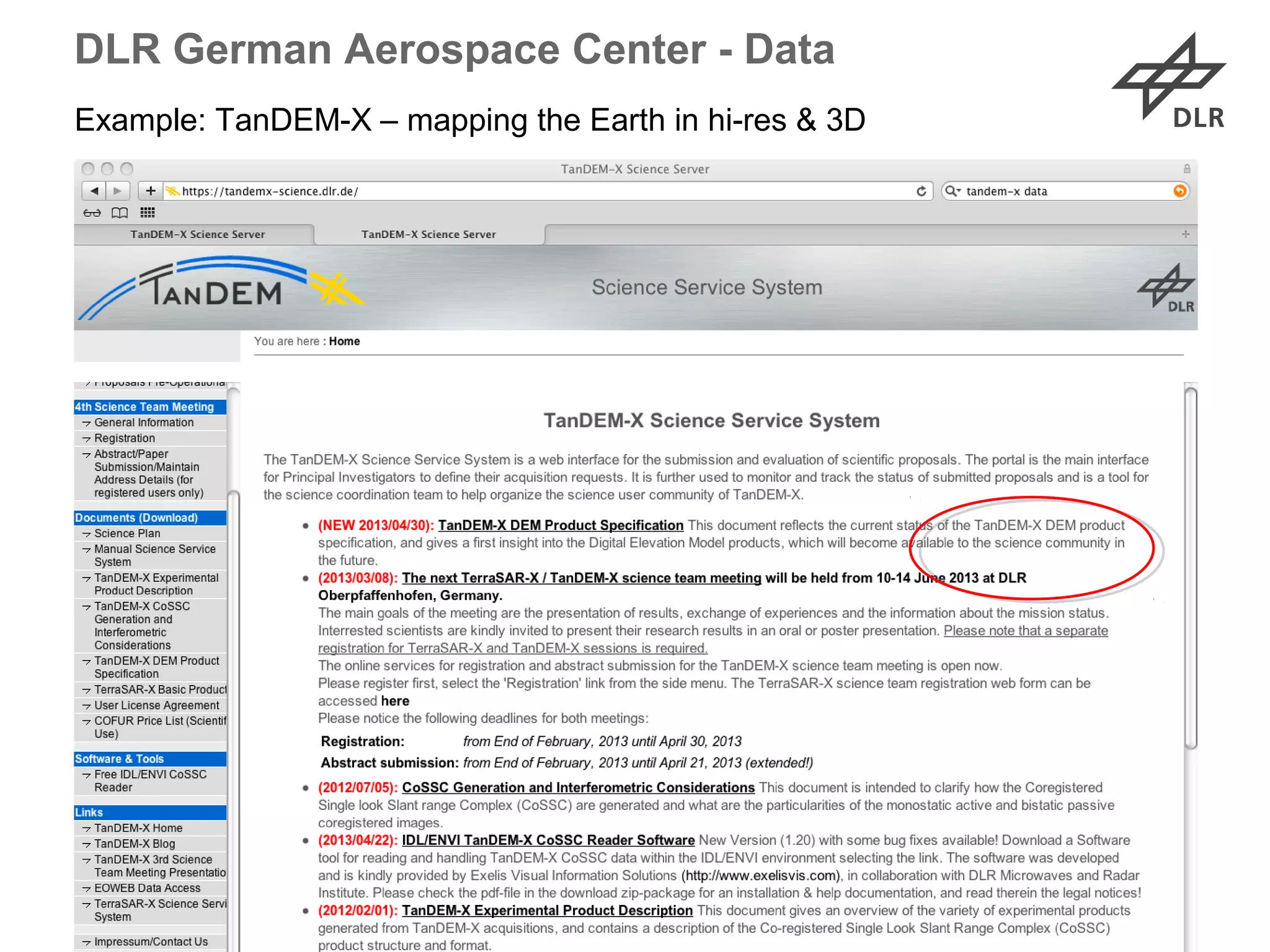
Task: Click the search magnifier dropdown icon
Action: pyautogui.click(x=952, y=191)
